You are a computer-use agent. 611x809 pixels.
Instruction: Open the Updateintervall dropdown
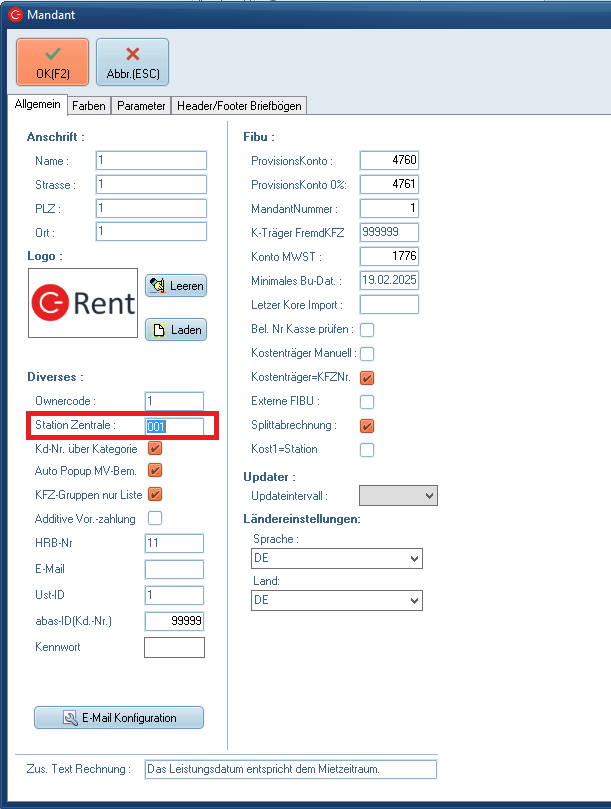tap(398, 495)
